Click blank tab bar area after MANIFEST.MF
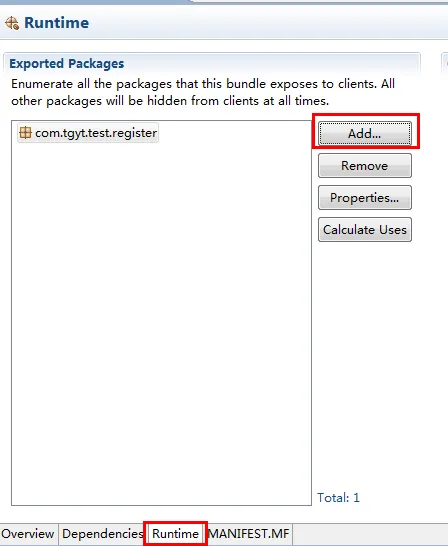 pyautogui.click(x=370, y=534)
